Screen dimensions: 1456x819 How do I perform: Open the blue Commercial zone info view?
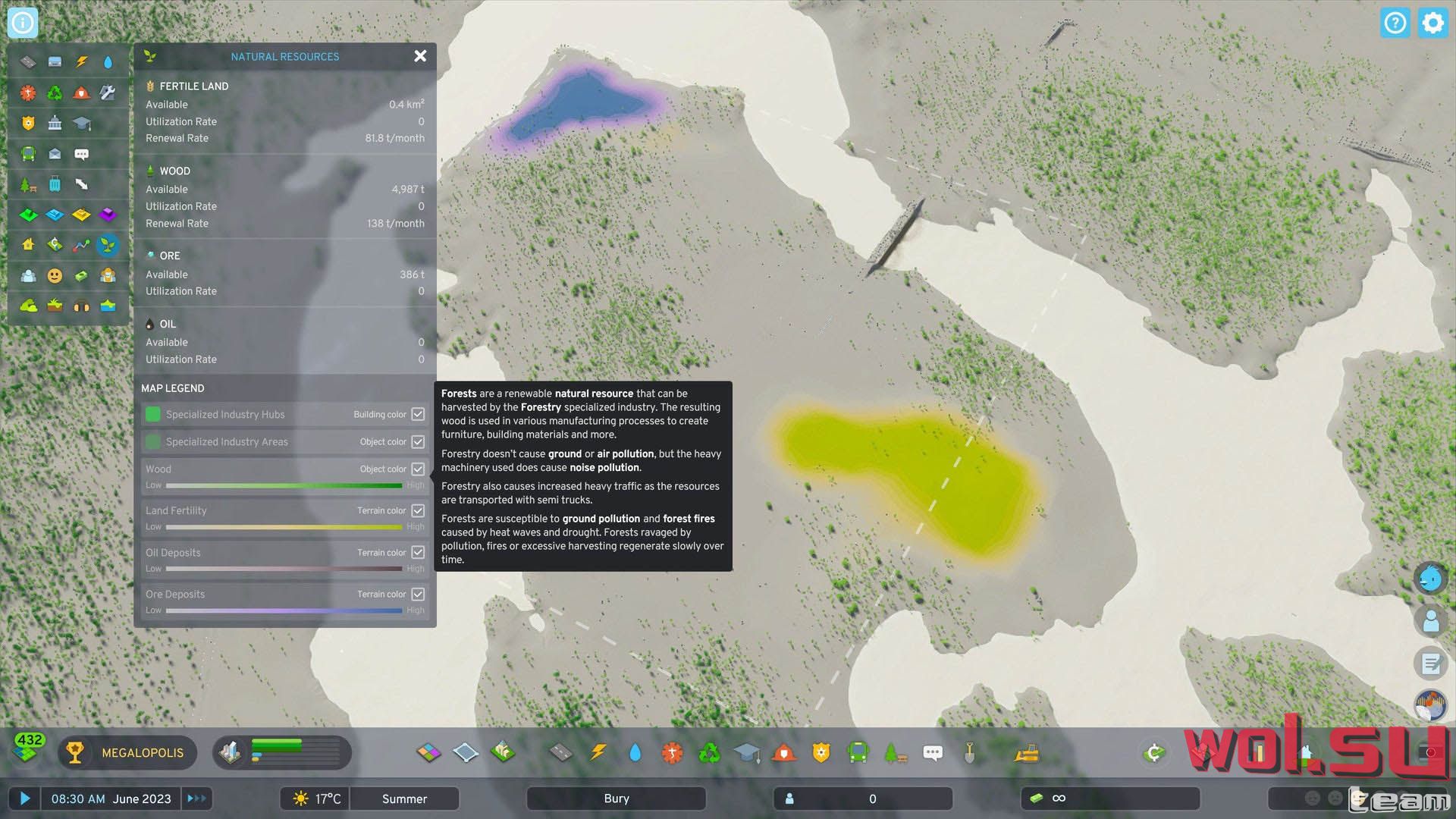click(55, 215)
